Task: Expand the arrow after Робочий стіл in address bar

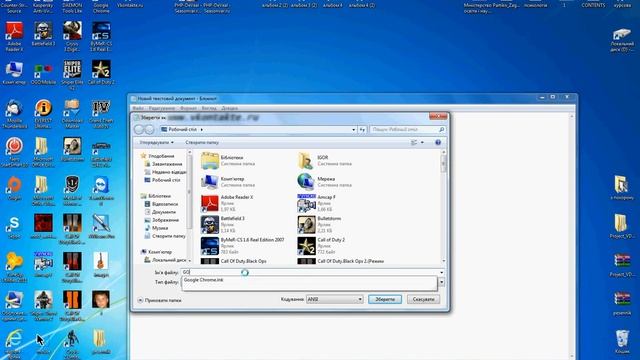Action: (202, 129)
